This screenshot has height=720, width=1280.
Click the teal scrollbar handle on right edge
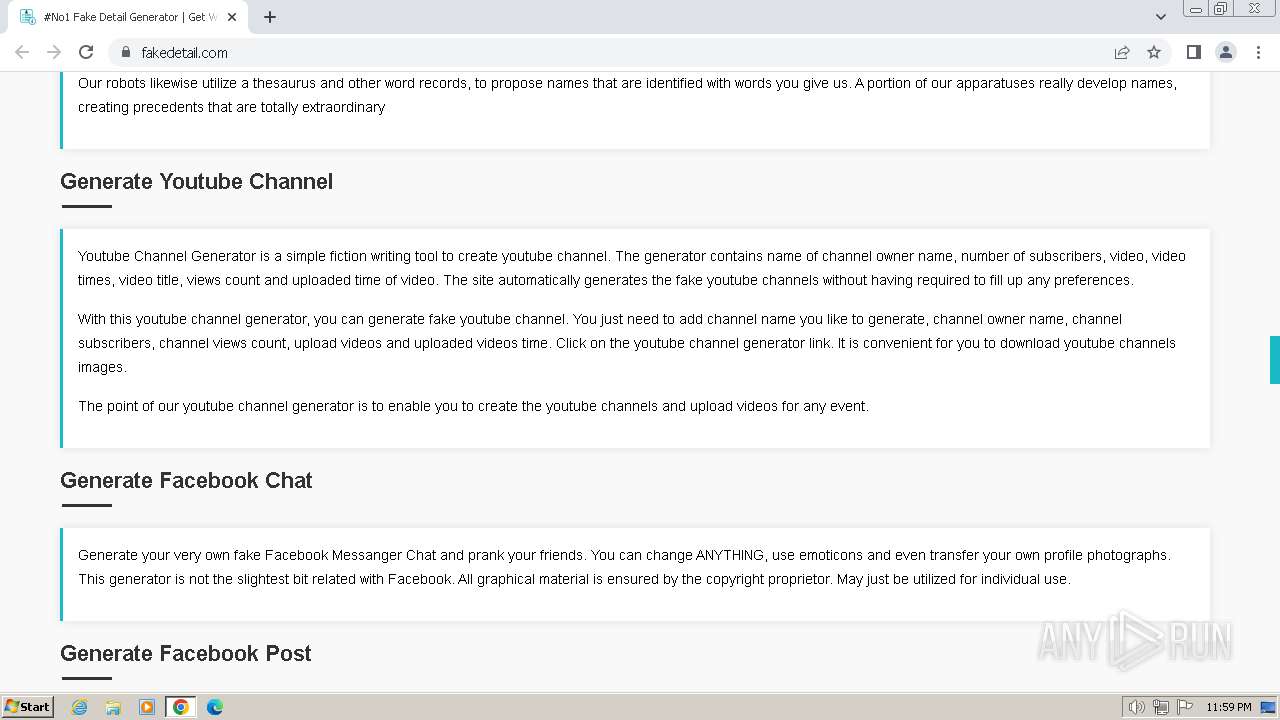pos(1274,360)
